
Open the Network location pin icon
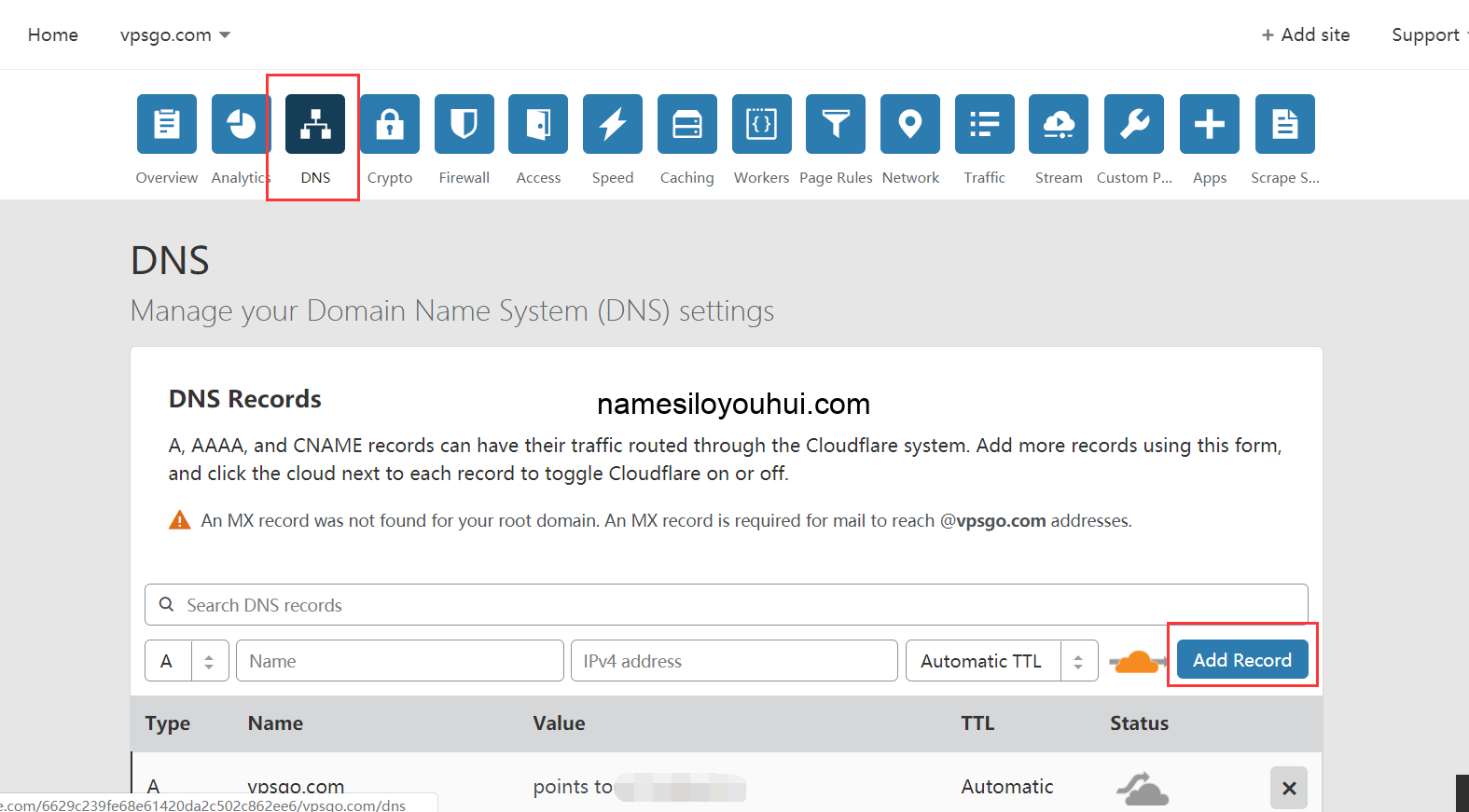coord(910,124)
